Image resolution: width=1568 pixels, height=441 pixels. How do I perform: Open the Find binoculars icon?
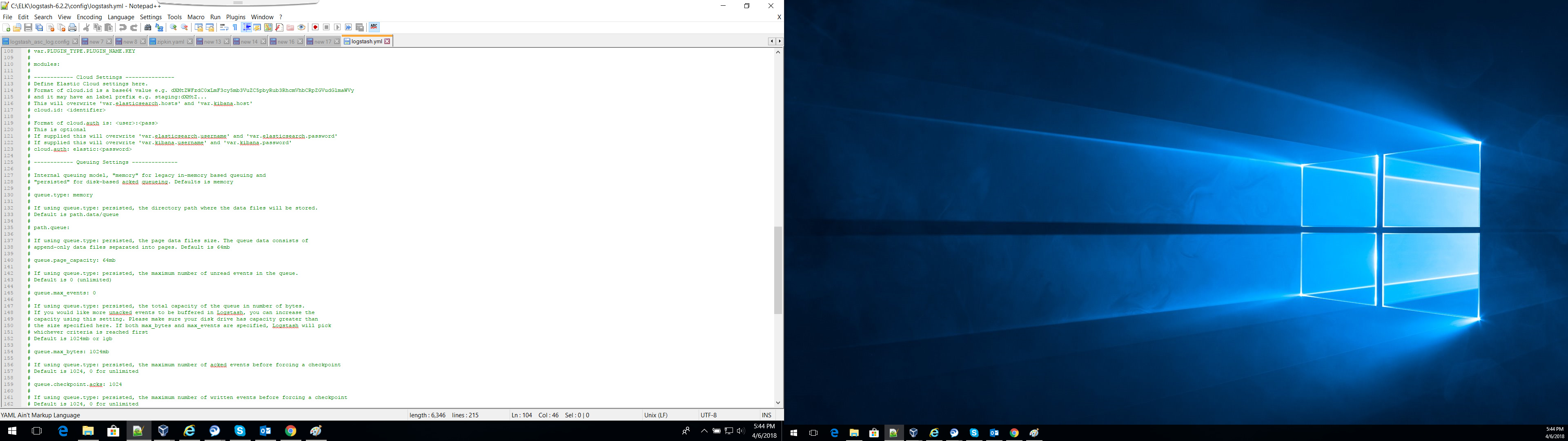click(148, 27)
